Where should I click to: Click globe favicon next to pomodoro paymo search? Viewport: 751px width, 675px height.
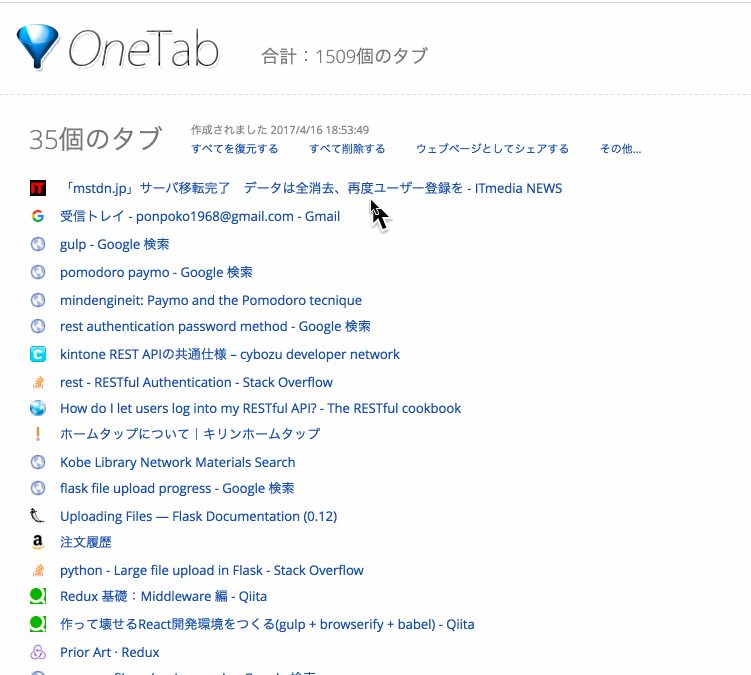click(38, 272)
